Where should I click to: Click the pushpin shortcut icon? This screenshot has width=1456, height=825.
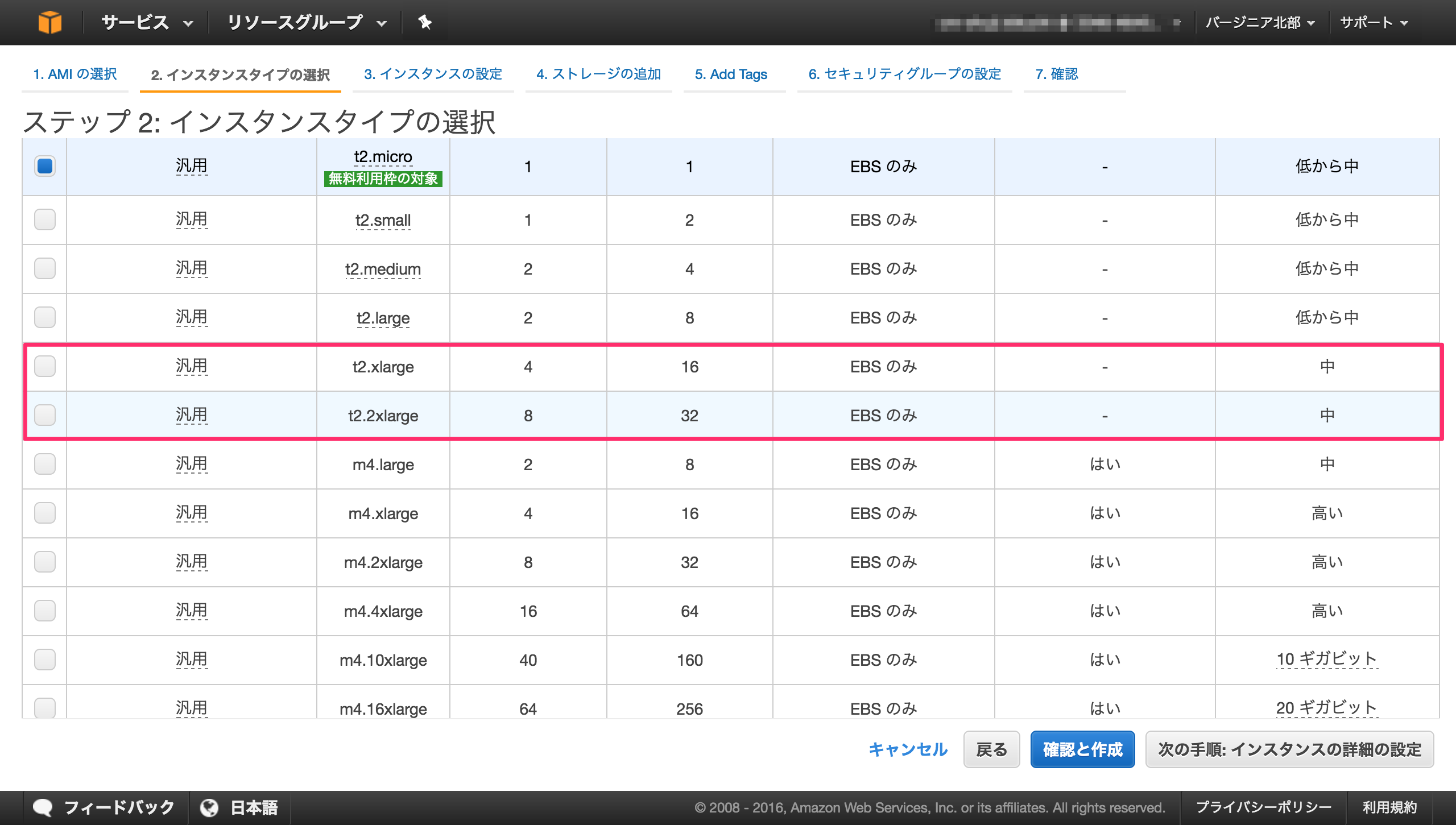click(425, 22)
